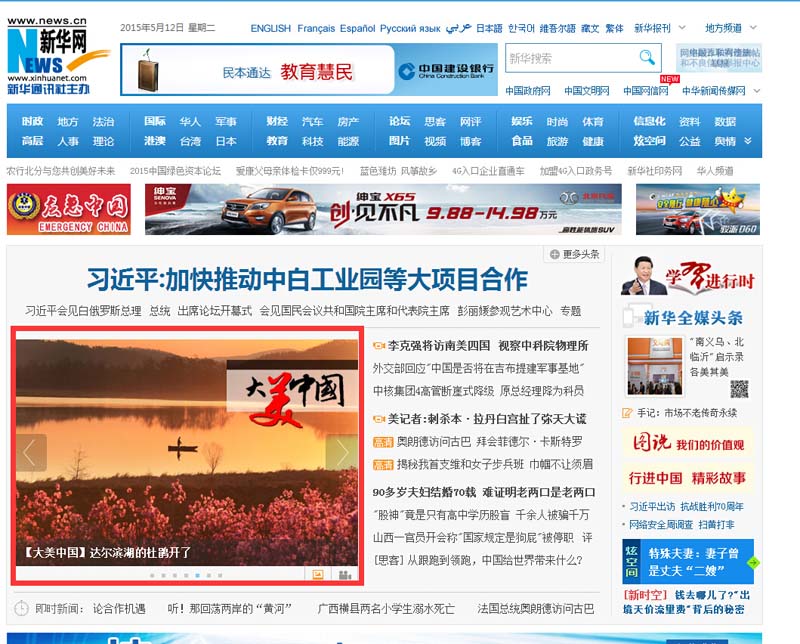Screen dimensions: 800x644
Task: Open the 应急中国 Emergency China banner
Action: 68,208
